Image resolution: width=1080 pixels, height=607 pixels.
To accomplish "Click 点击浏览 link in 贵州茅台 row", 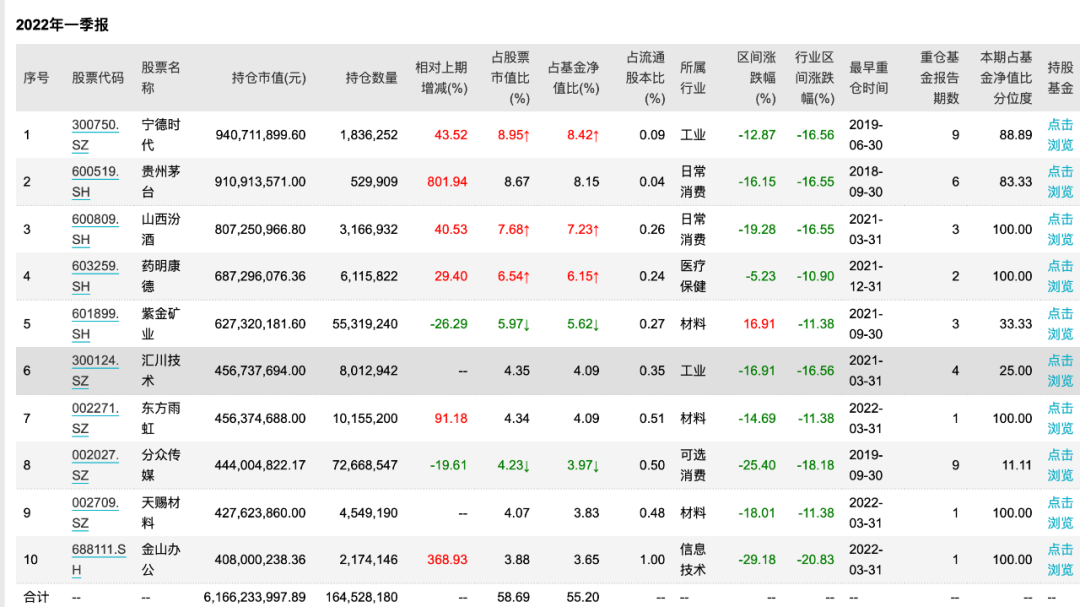I will click(x=1060, y=182).
